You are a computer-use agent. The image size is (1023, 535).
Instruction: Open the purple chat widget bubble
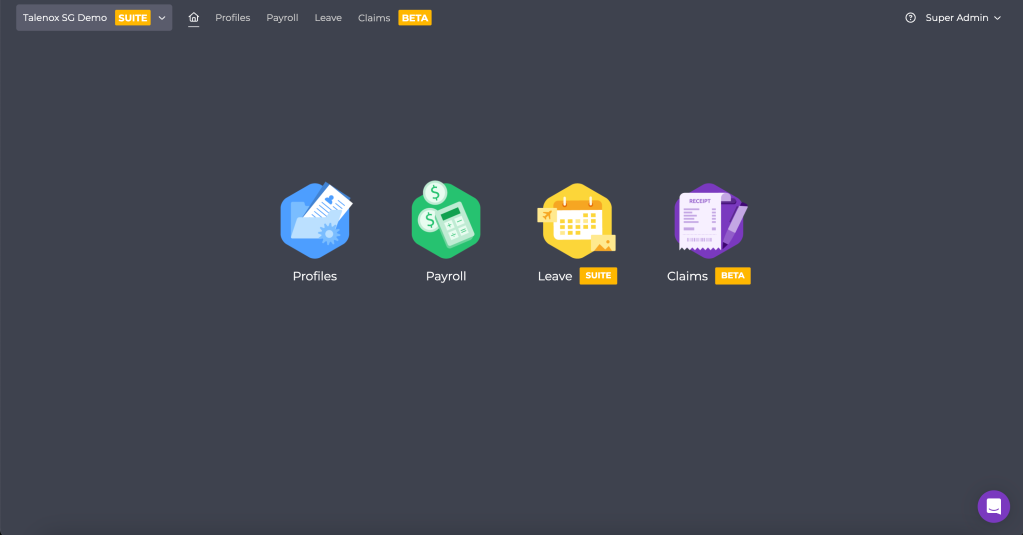(x=993, y=506)
